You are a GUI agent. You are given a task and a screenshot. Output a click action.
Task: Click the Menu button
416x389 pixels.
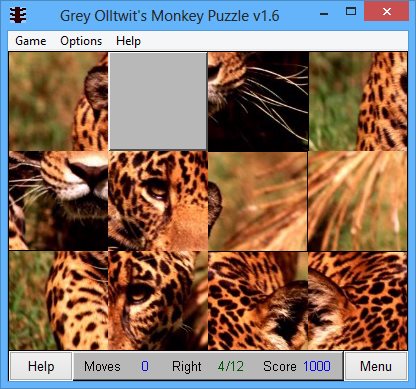376,366
